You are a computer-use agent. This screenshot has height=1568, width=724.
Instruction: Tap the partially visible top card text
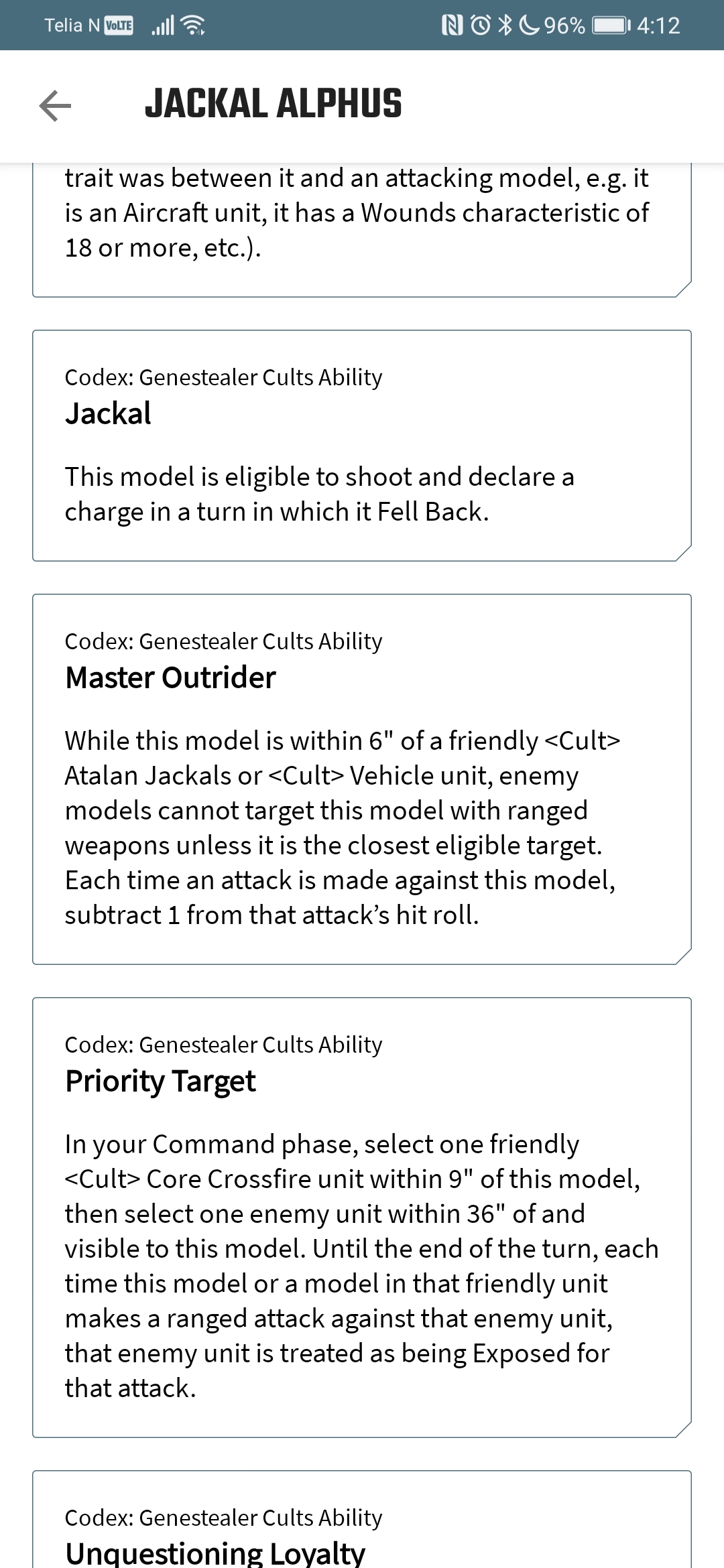click(357, 212)
